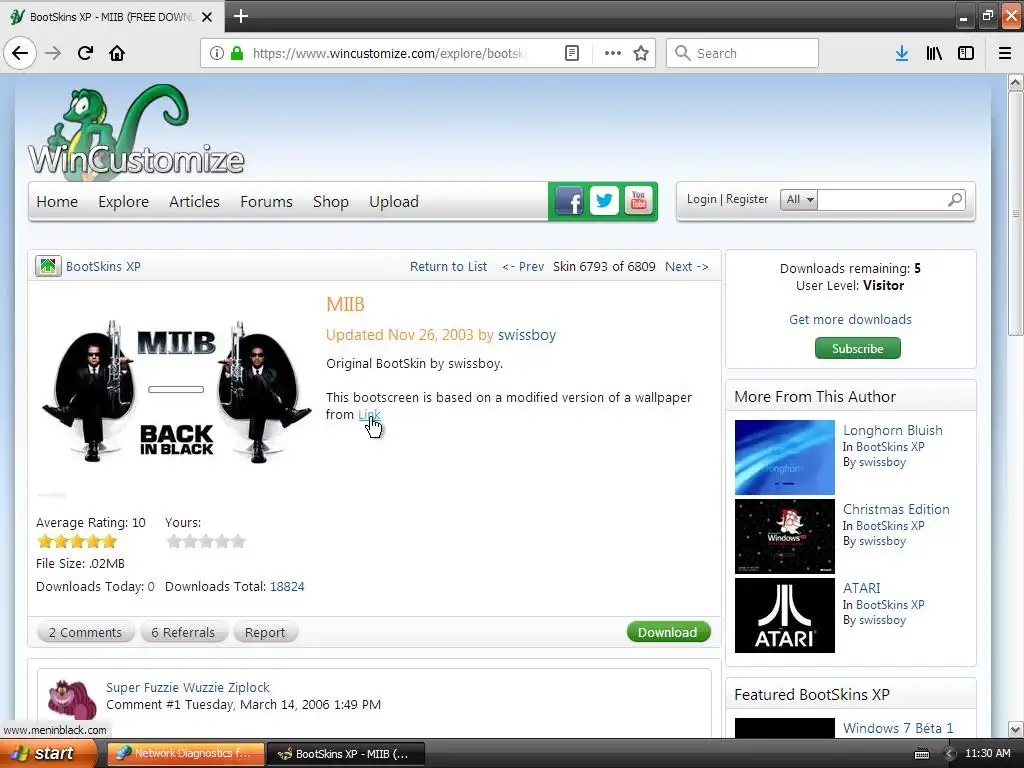The image size is (1024, 768).
Task: Open the Upload menu item
Action: (394, 201)
